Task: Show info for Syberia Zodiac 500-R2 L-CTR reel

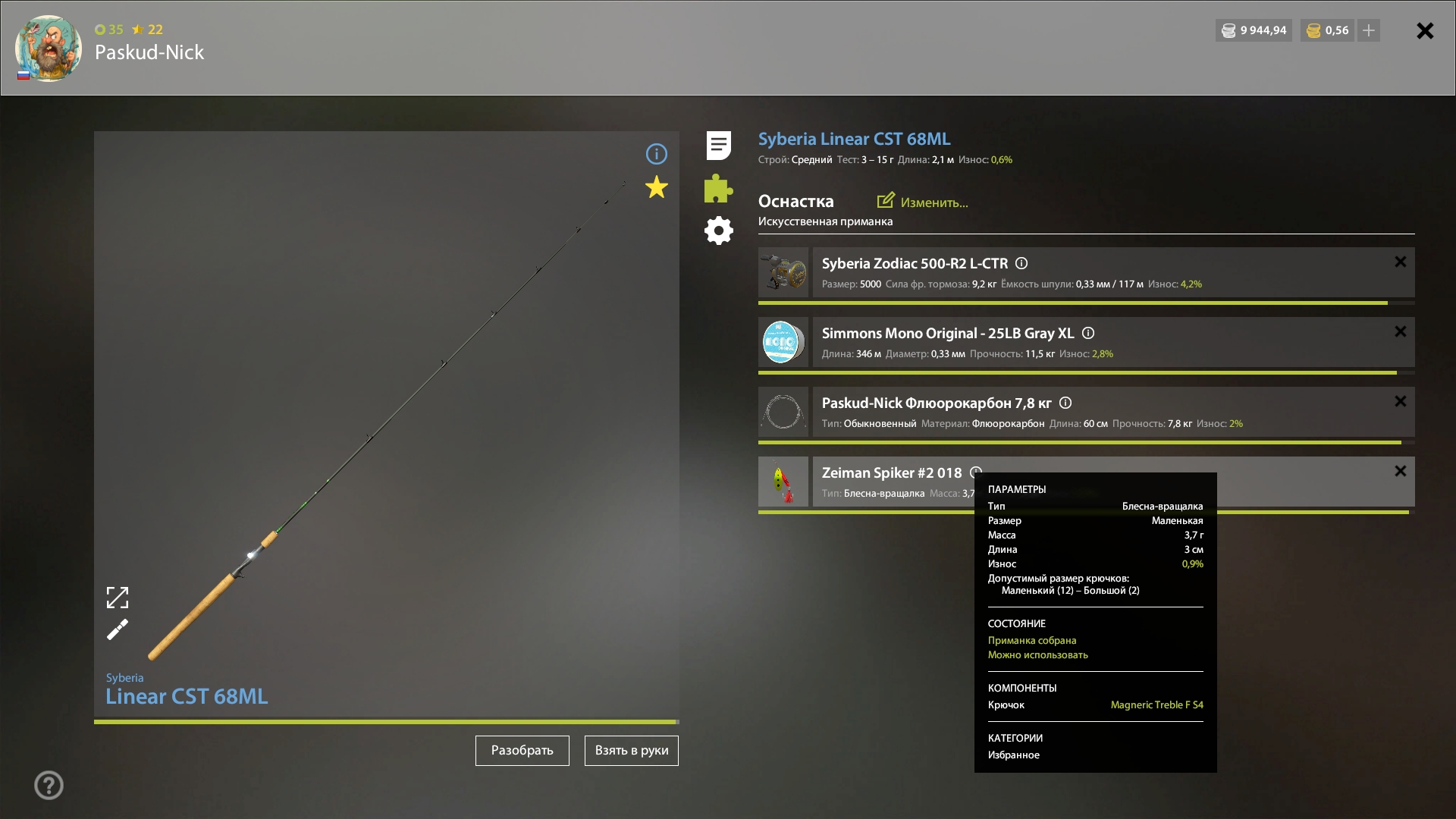Action: [1021, 263]
